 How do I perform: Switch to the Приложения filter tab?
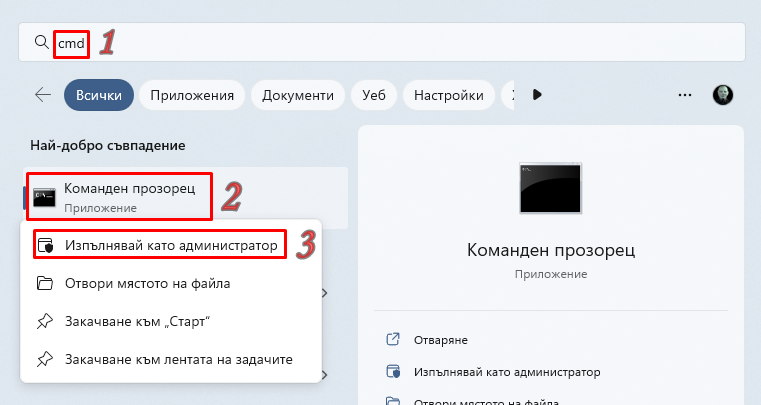click(192, 95)
